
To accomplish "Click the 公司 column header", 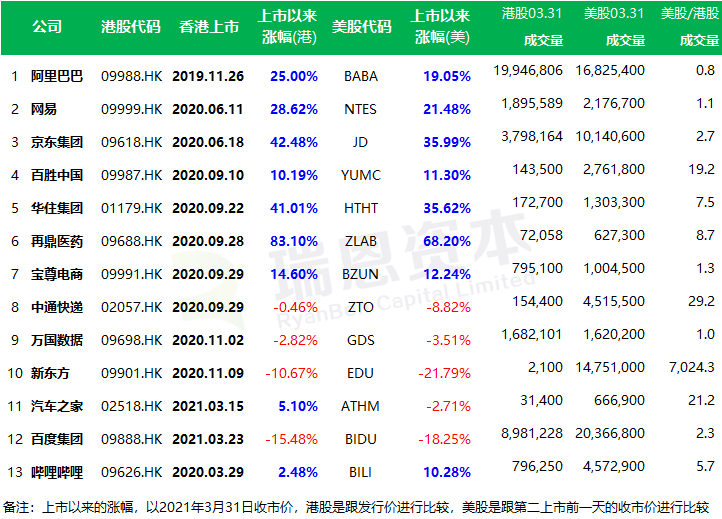I will point(47,27).
